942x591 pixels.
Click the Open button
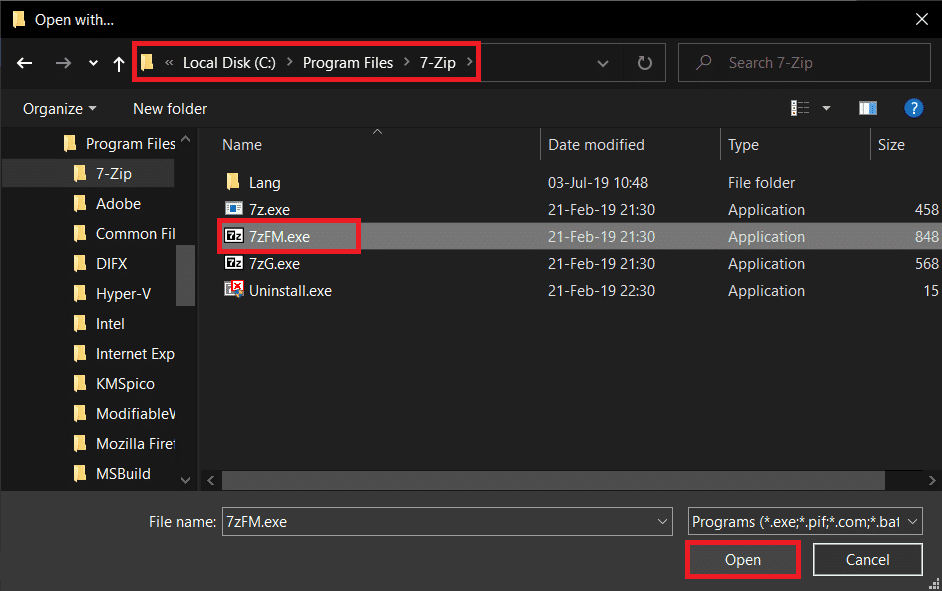pyautogui.click(x=742, y=559)
